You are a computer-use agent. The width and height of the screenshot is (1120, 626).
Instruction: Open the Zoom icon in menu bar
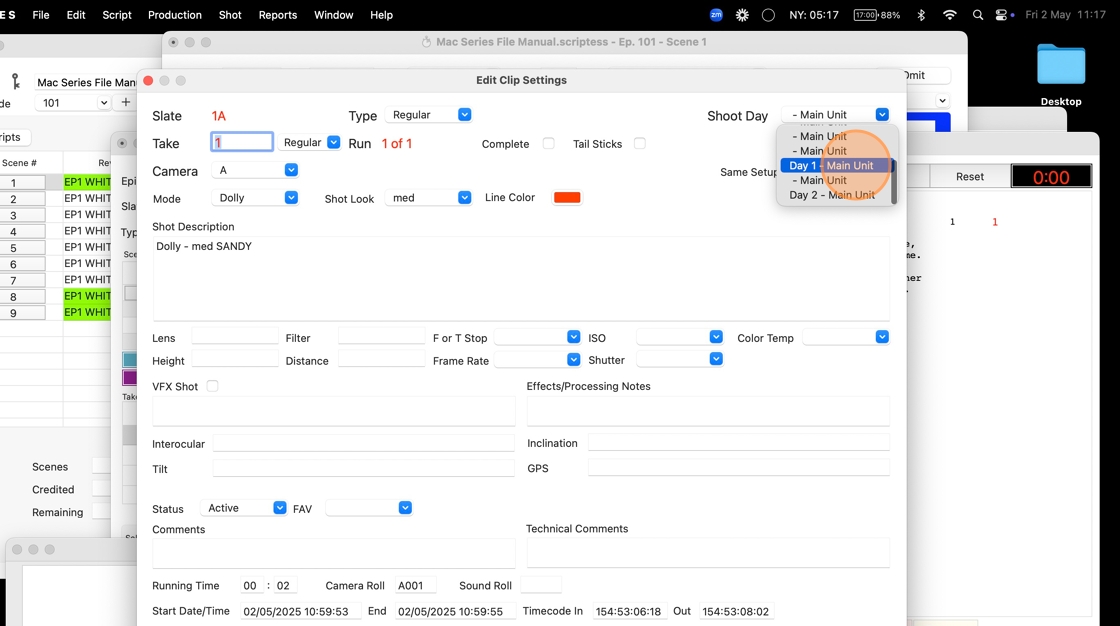tap(716, 14)
